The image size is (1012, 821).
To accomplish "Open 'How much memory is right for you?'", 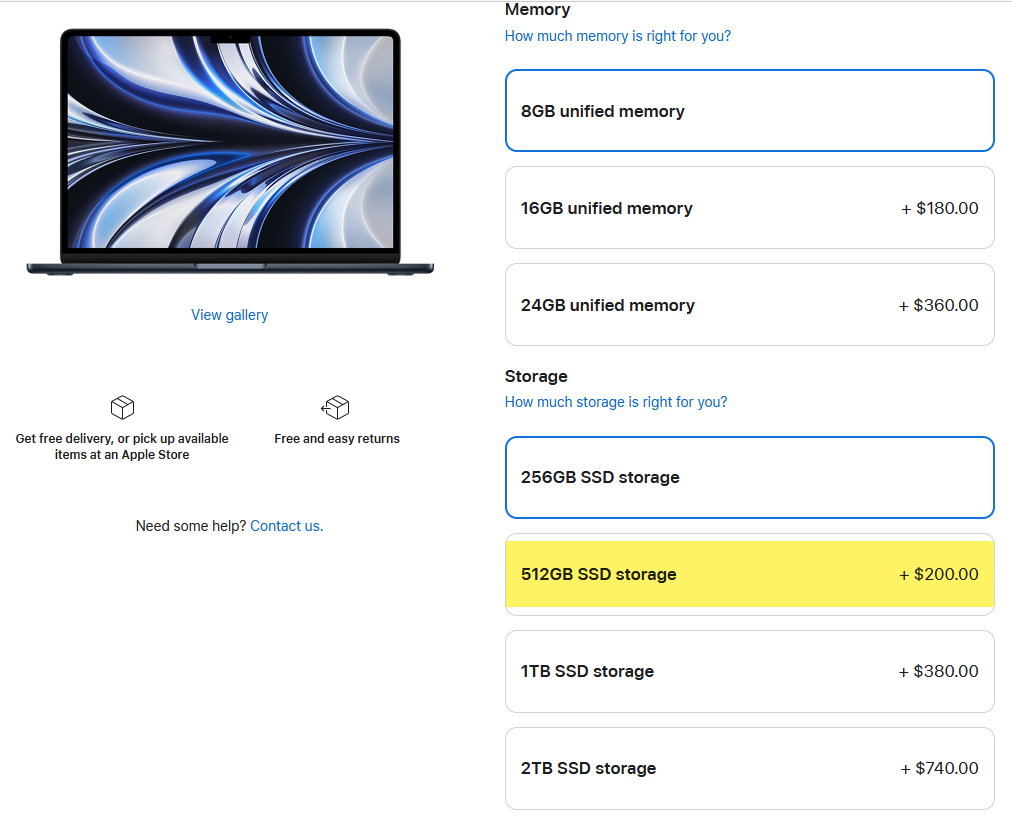I will pos(617,36).
